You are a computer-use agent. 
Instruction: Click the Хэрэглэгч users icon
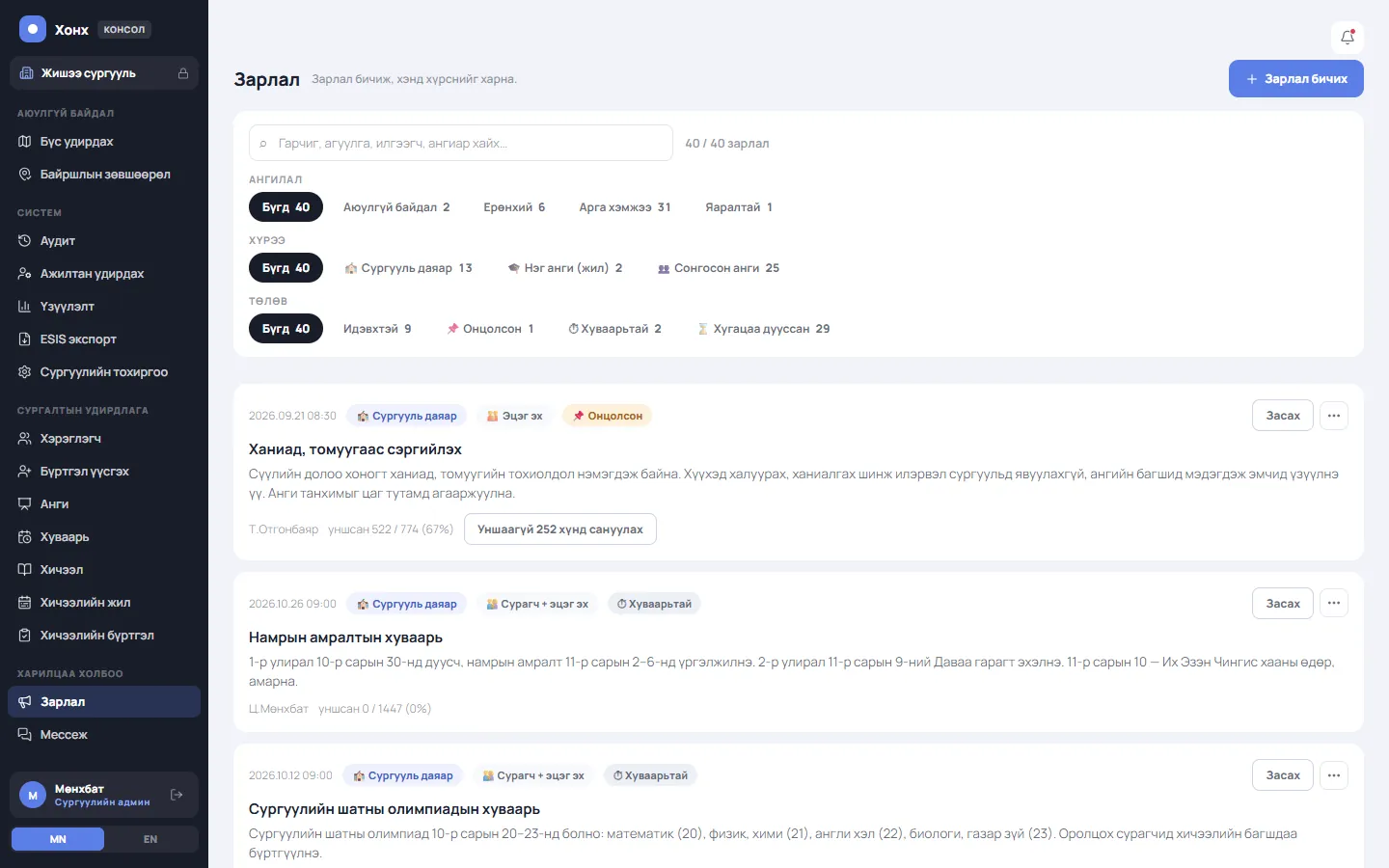point(25,439)
